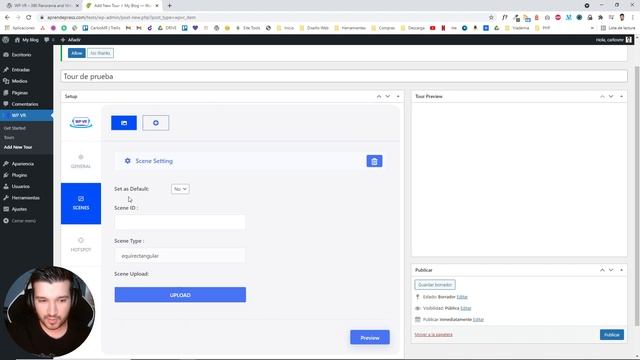
Task: Select the blue scene image tab button
Action: tap(124, 123)
